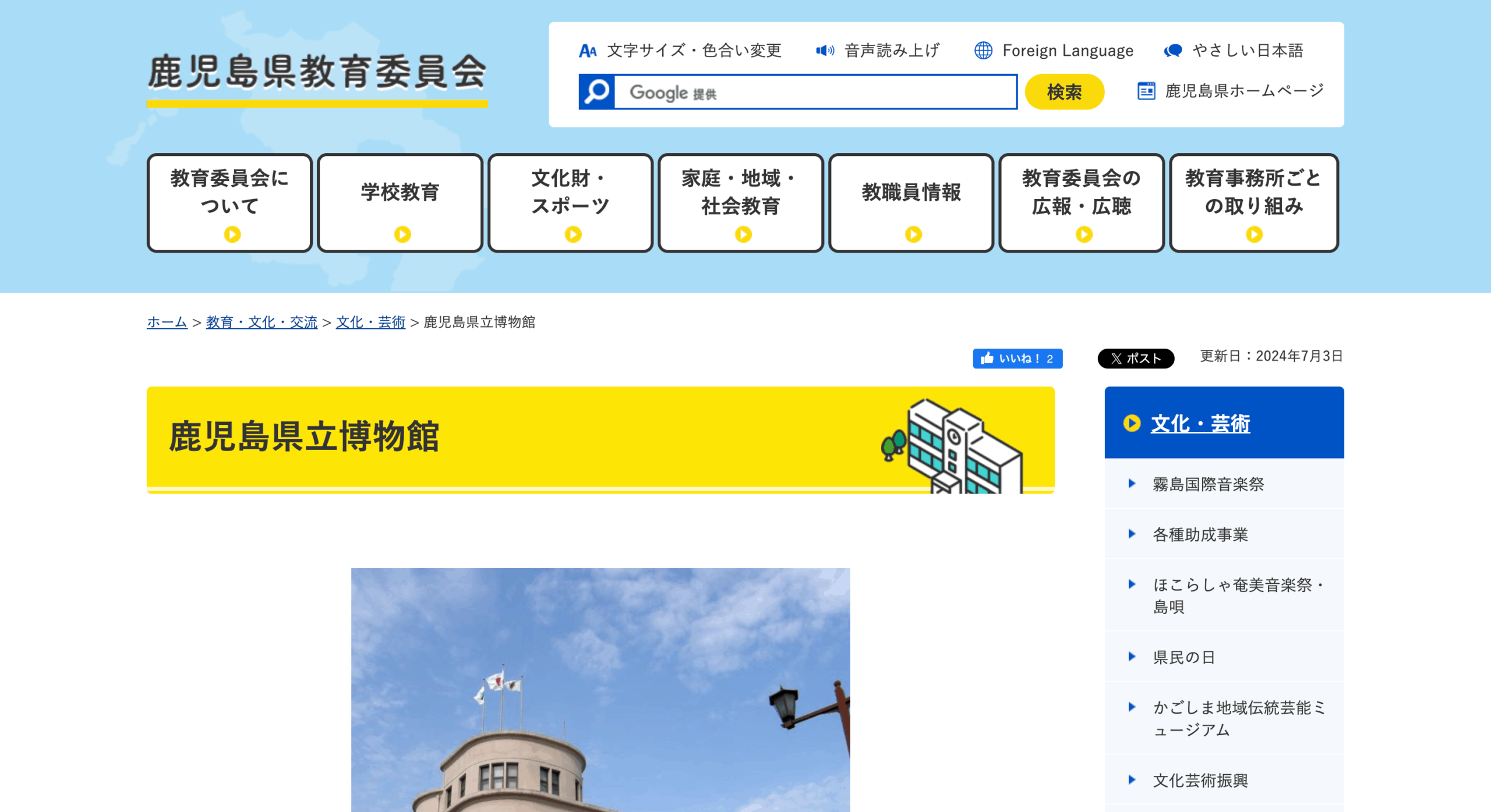Open the 学校教育 menu

point(400,203)
